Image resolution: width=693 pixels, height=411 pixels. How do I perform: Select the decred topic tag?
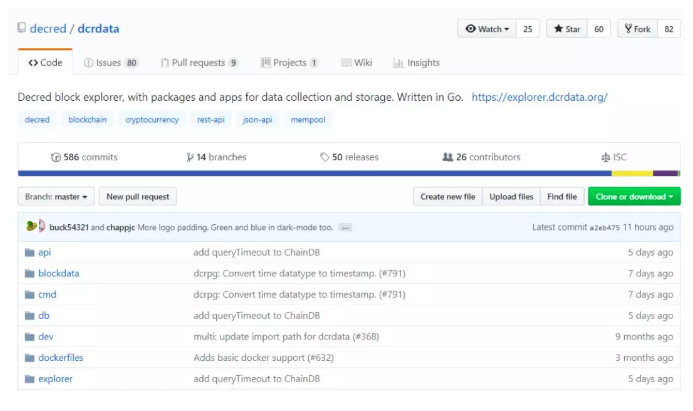[x=37, y=120]
